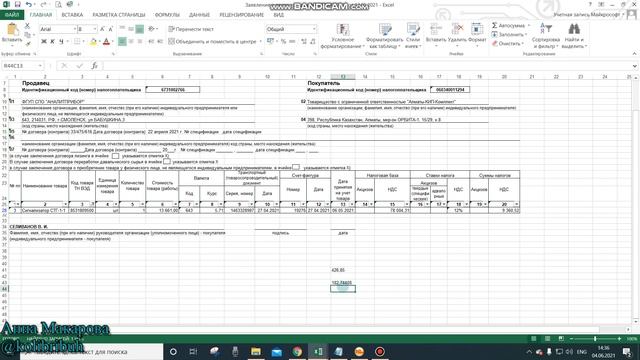The width and height of the screenshot is (640, 360).
Task: Center text horizontally
Action: pyautogui.click(x=131, y=41)
